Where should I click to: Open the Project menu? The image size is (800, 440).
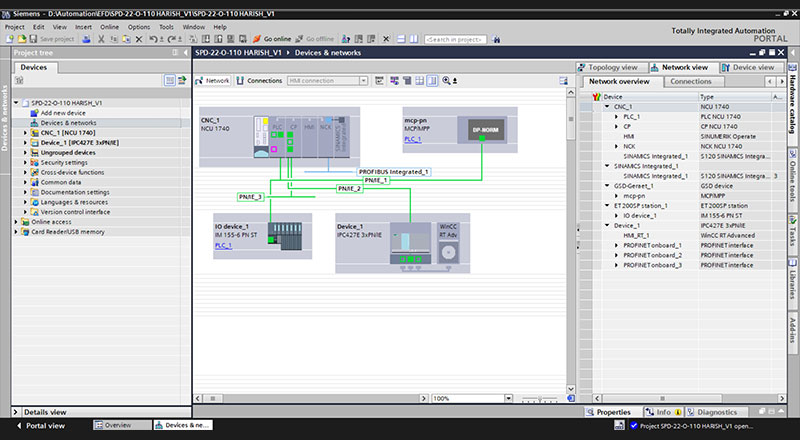(14, 27)
